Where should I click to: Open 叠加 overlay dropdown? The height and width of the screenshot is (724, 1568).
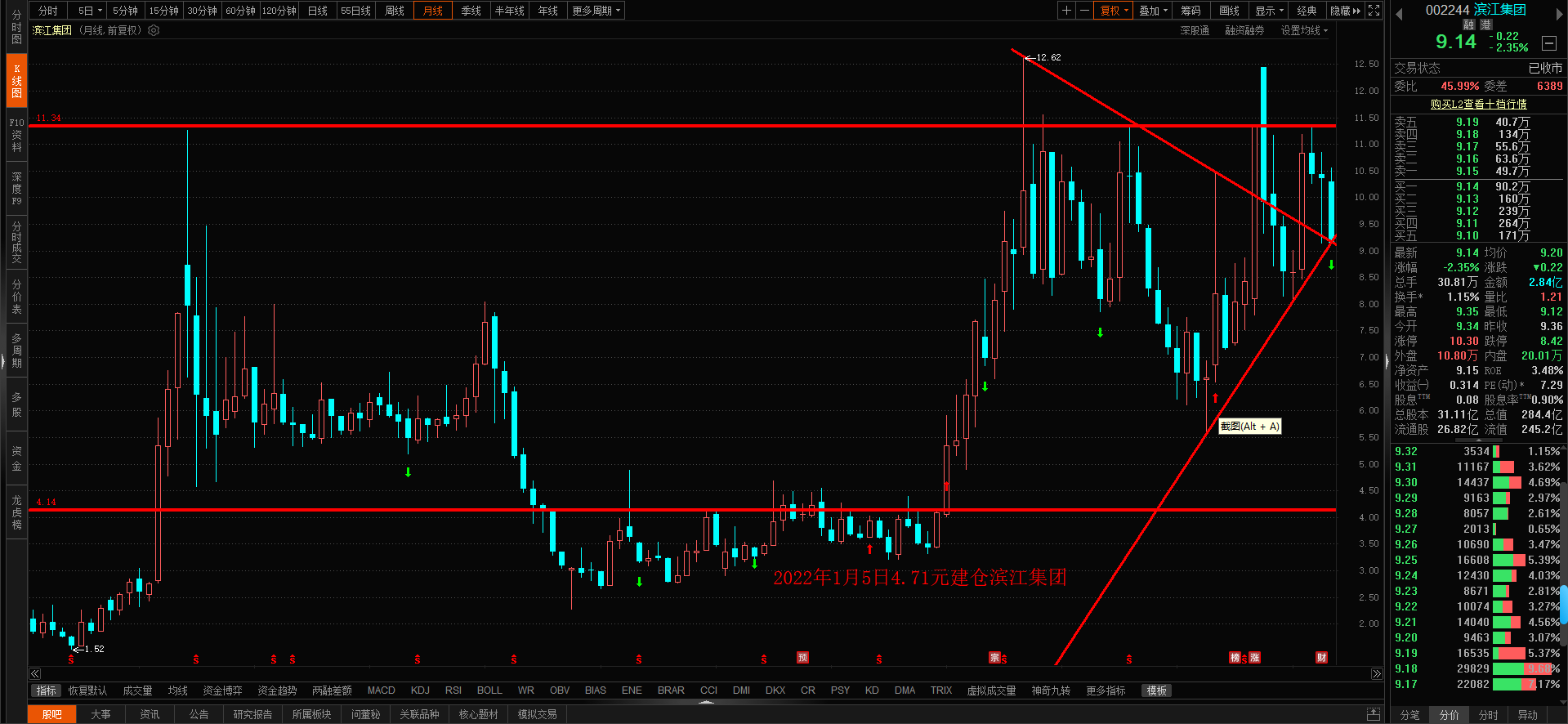(x=1152, y=11)
